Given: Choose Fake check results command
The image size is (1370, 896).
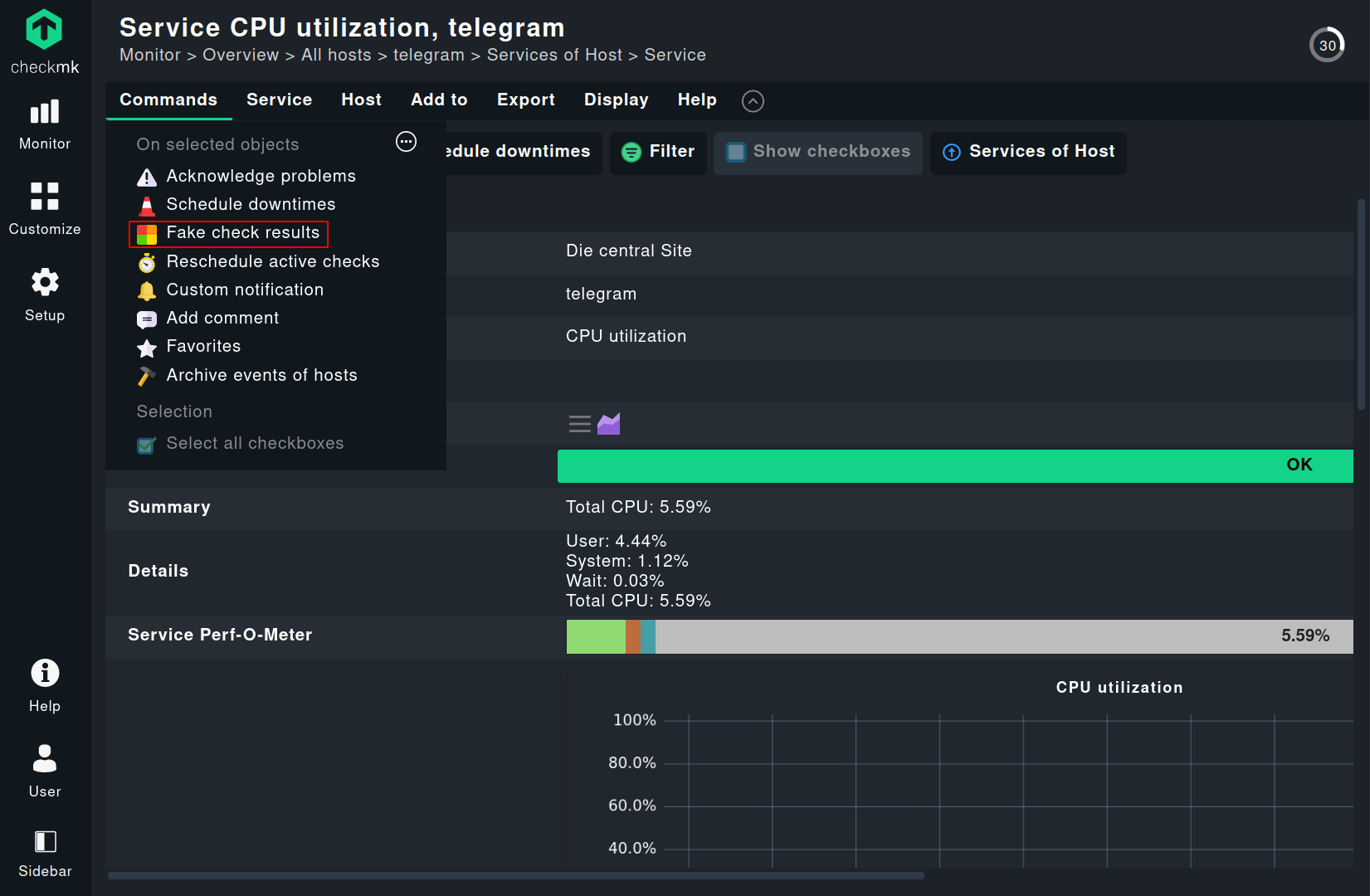Looking at the screenshot, I should [x=229, y=234].
